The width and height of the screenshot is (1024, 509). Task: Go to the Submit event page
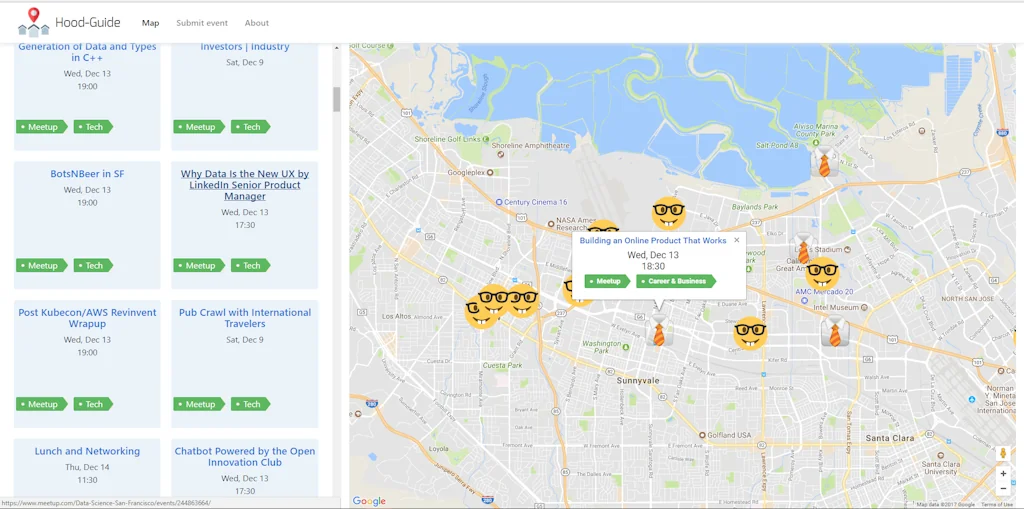(202, 23)
